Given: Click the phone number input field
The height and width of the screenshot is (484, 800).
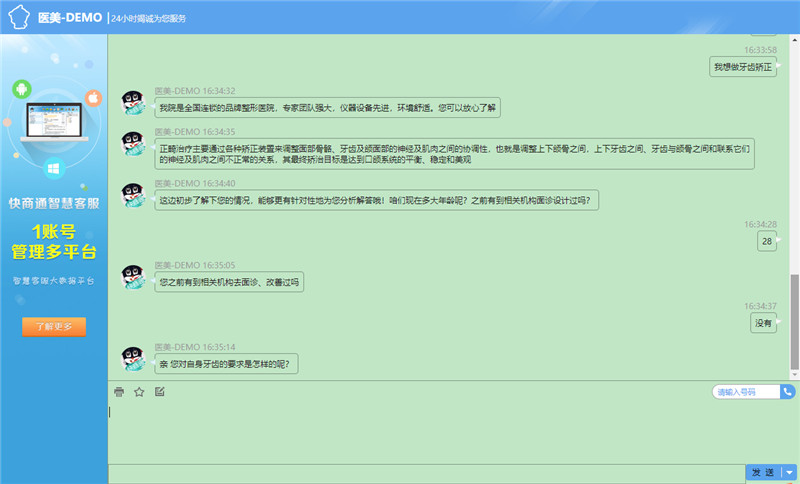Looking at the screenshot, I should (x=746, y=392).
